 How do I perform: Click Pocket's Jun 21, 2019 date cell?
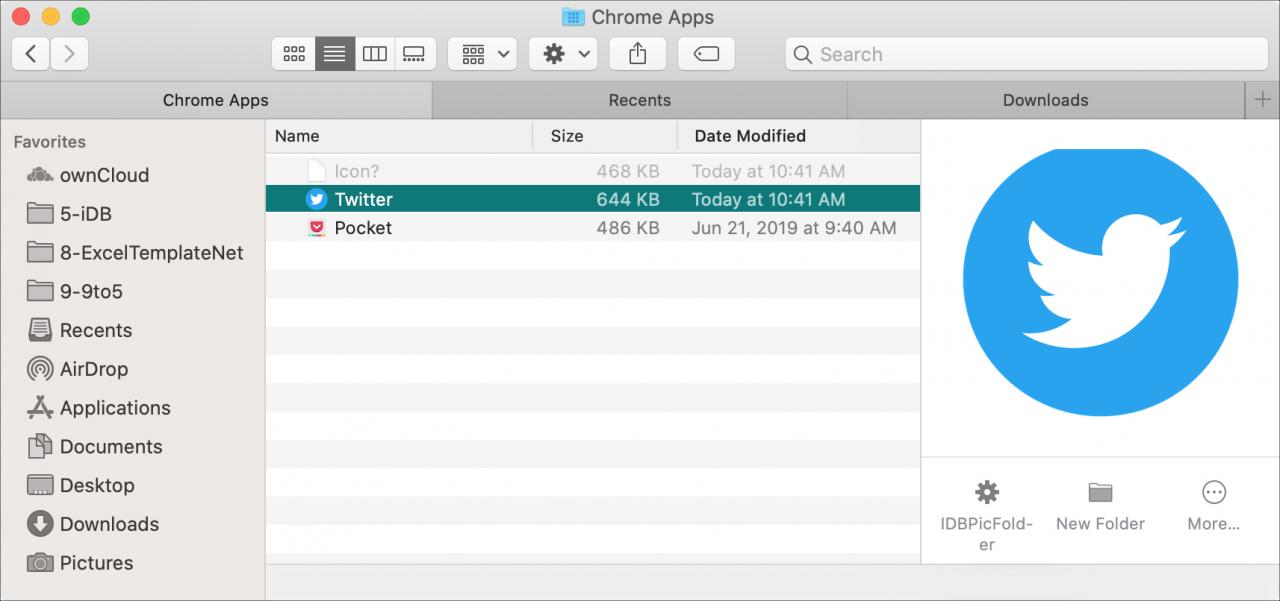[x=794, y=228]
